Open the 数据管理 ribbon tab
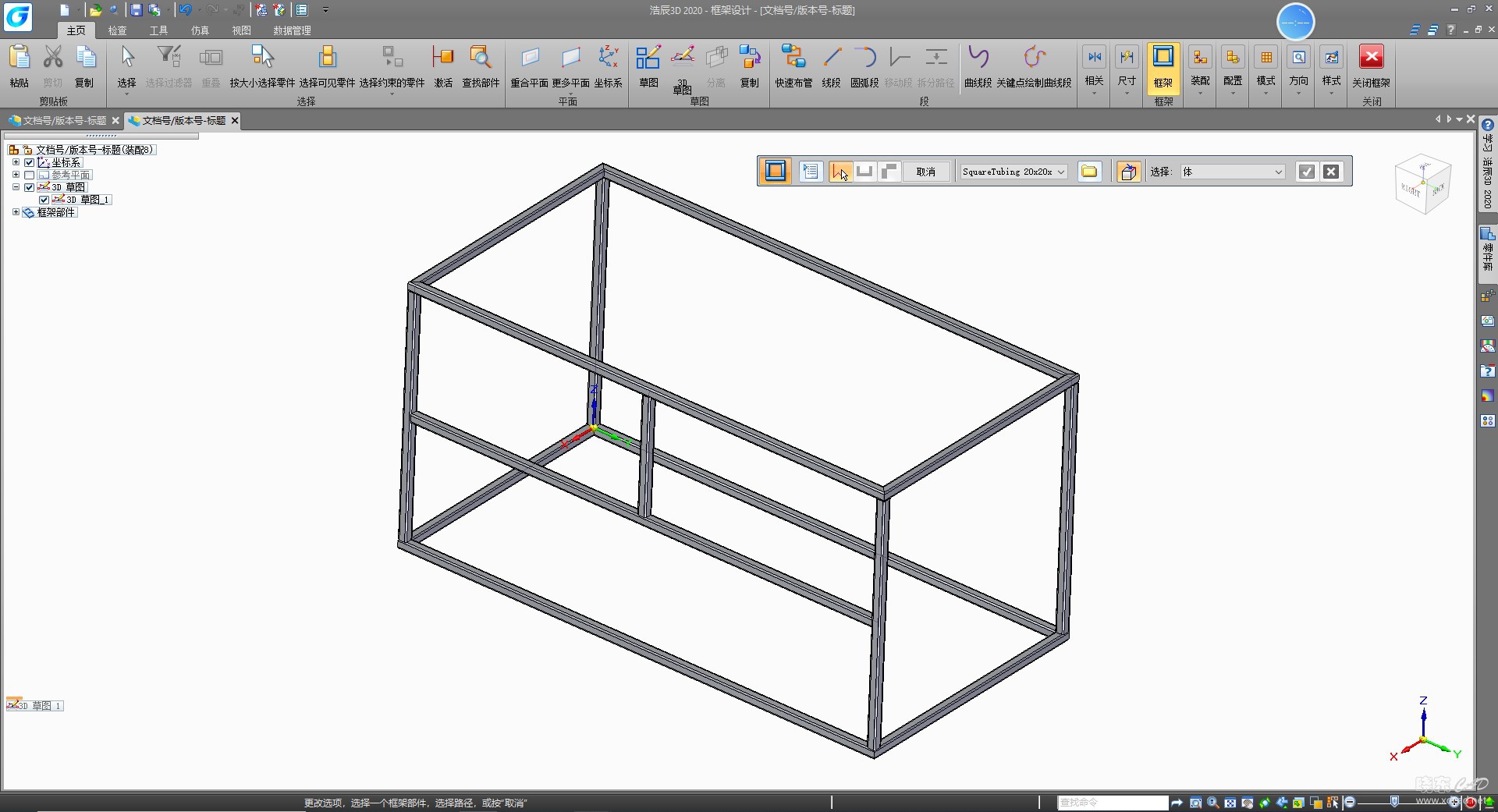Image resolution: width=1498 pixels, height=812 pixels. pyautogui.click(x=292, y=30)
